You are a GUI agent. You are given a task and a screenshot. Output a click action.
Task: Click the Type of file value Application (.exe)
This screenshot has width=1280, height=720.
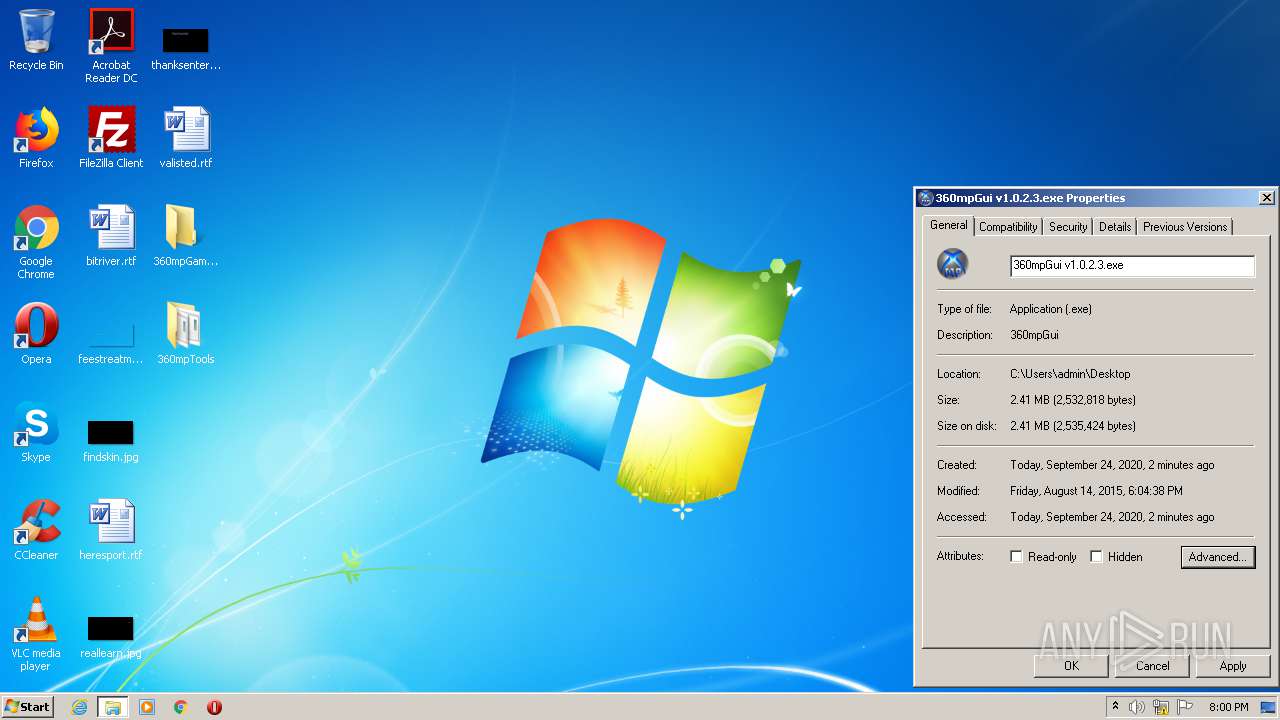pyautogui.click(x=1051, y=309)
